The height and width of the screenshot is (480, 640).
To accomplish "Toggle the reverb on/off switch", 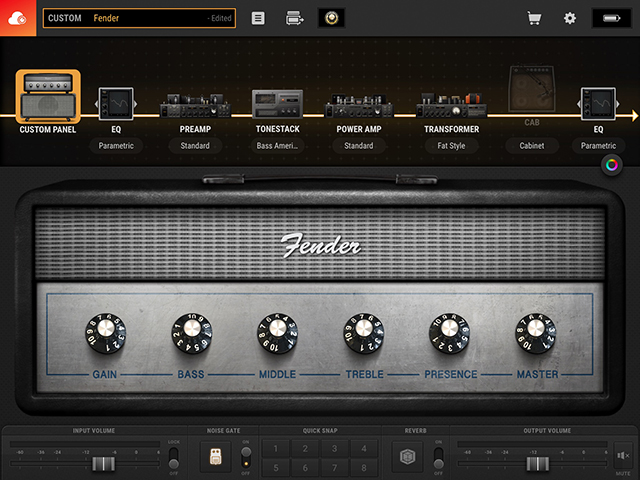I will [438, 456].
